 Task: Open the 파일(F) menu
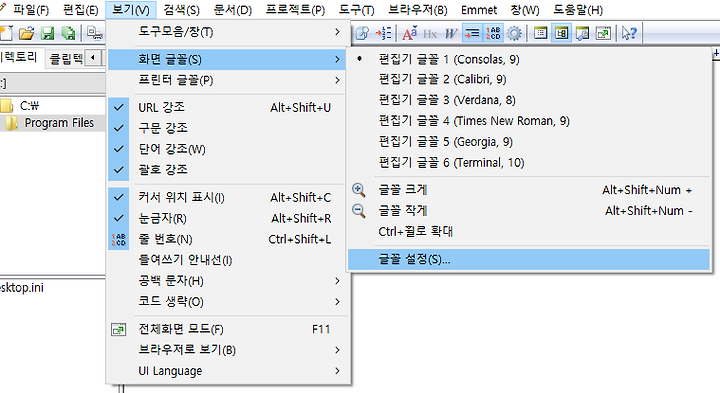pos(30,10)
